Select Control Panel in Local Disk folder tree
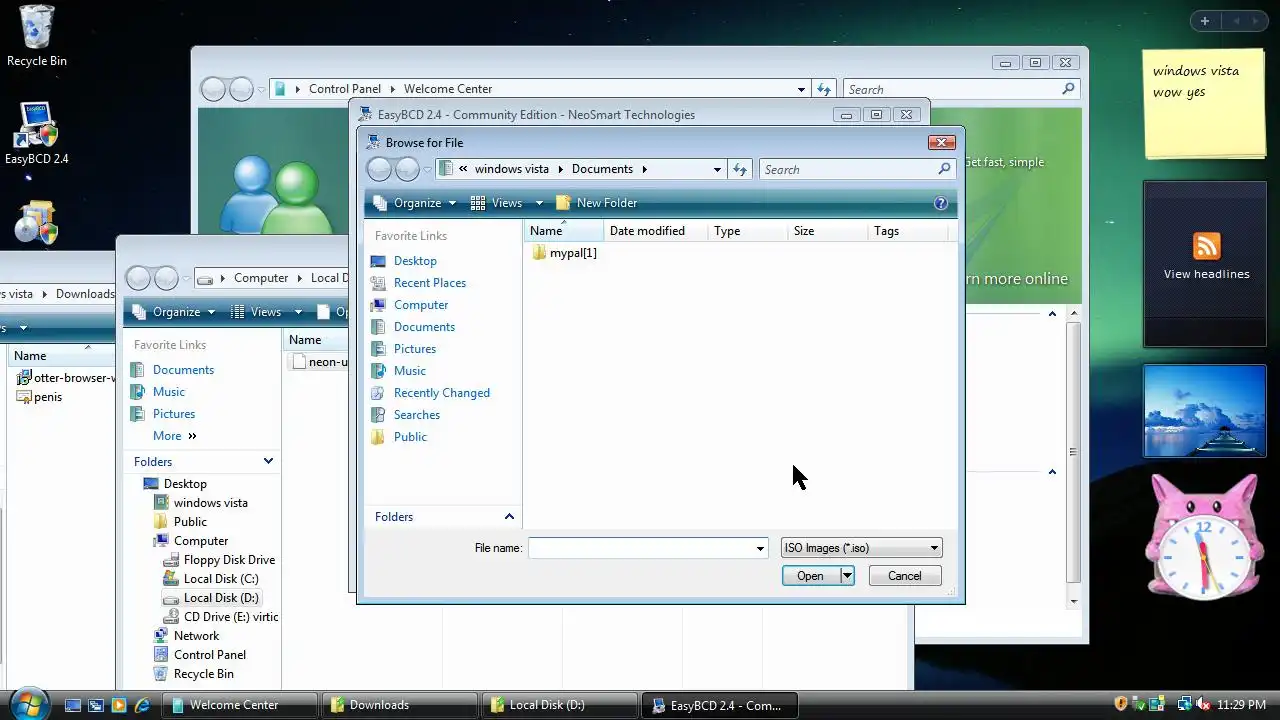Screen dimensions: 1280x720 tap(210, 655)
